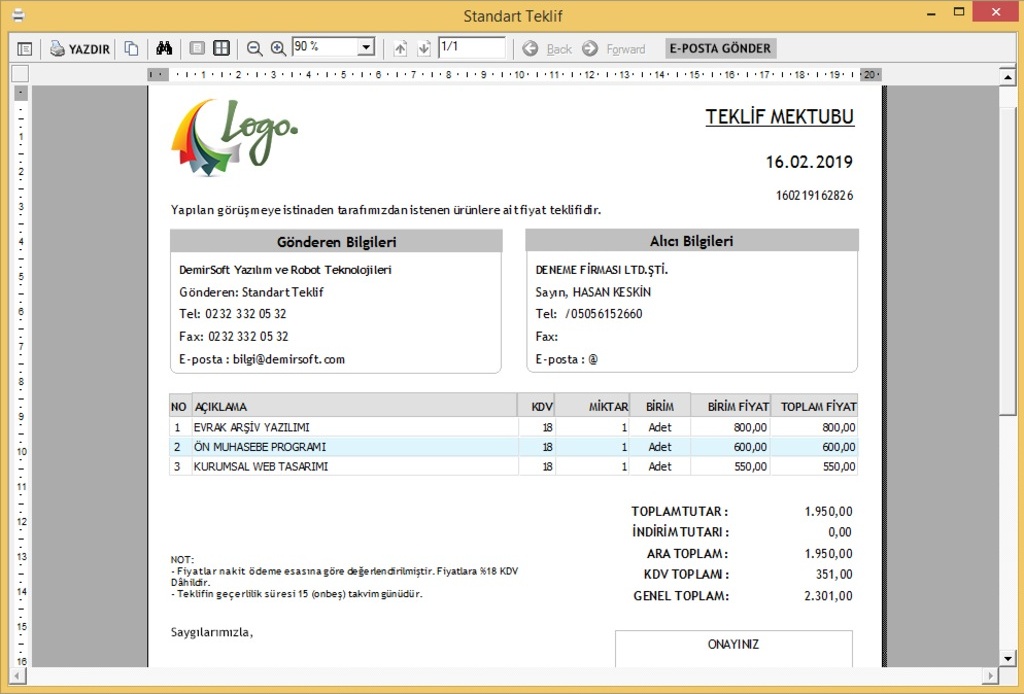Click the 1/1 page number field

click(472, 47)
